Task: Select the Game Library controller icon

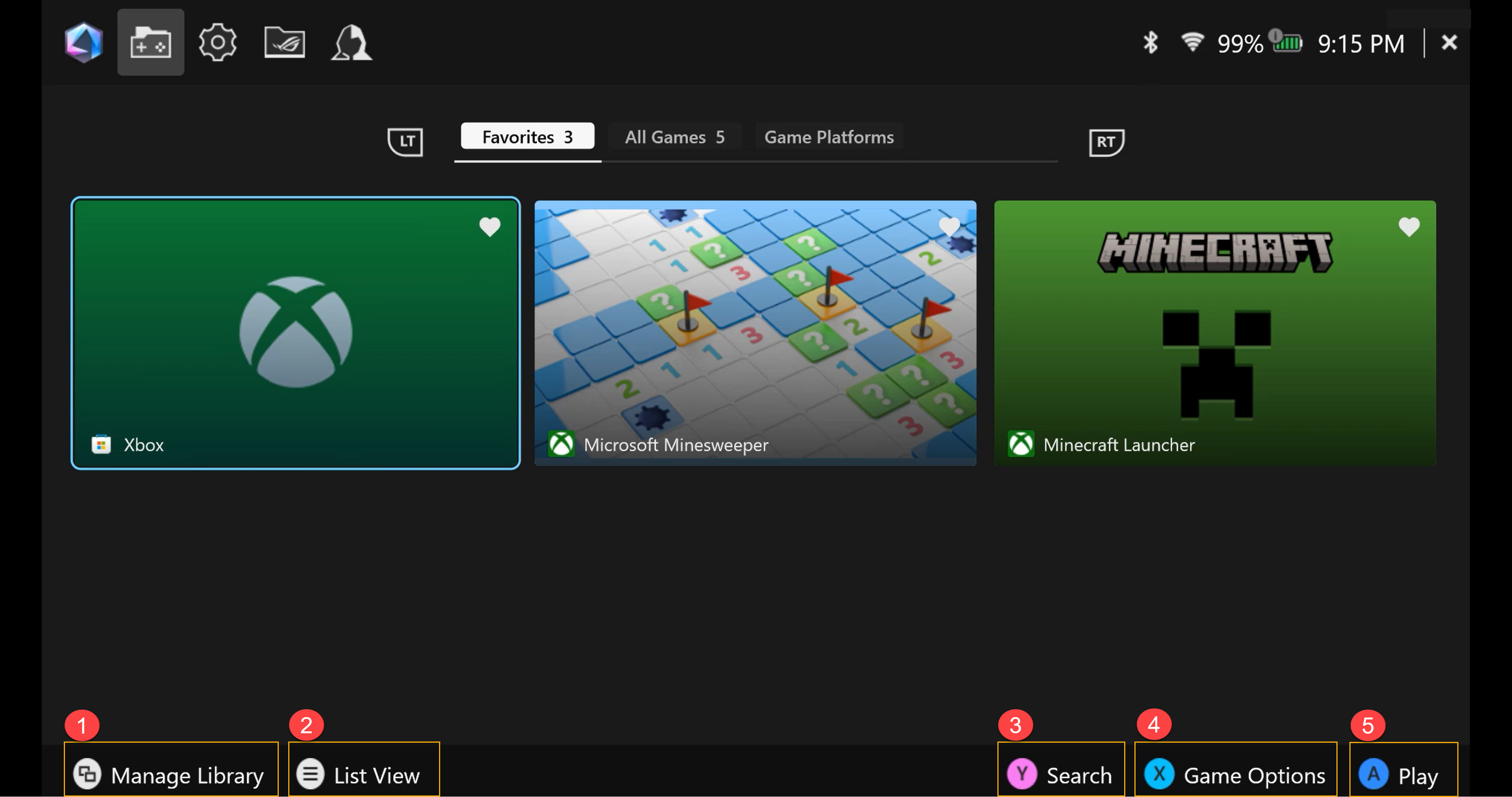Action: click(x=150, y=42)
